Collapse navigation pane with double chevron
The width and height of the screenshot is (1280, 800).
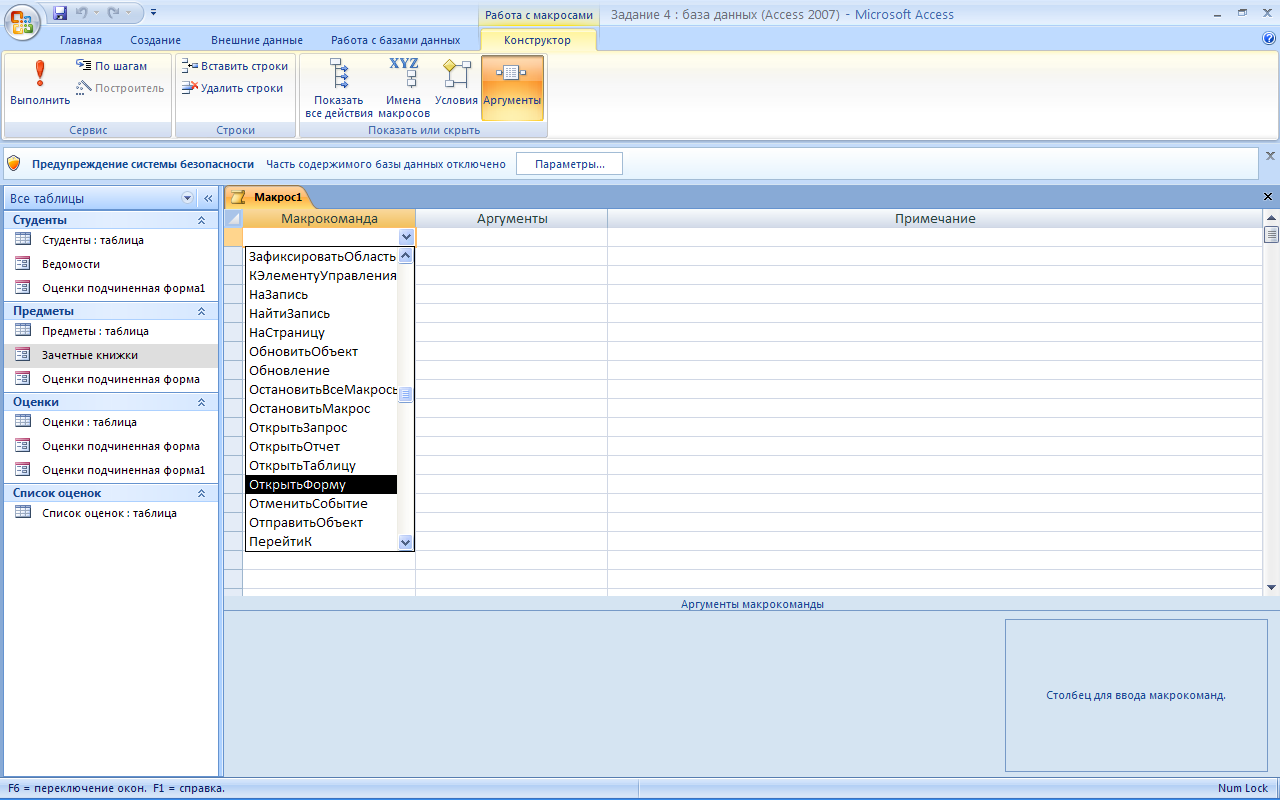tap(208, 198)
